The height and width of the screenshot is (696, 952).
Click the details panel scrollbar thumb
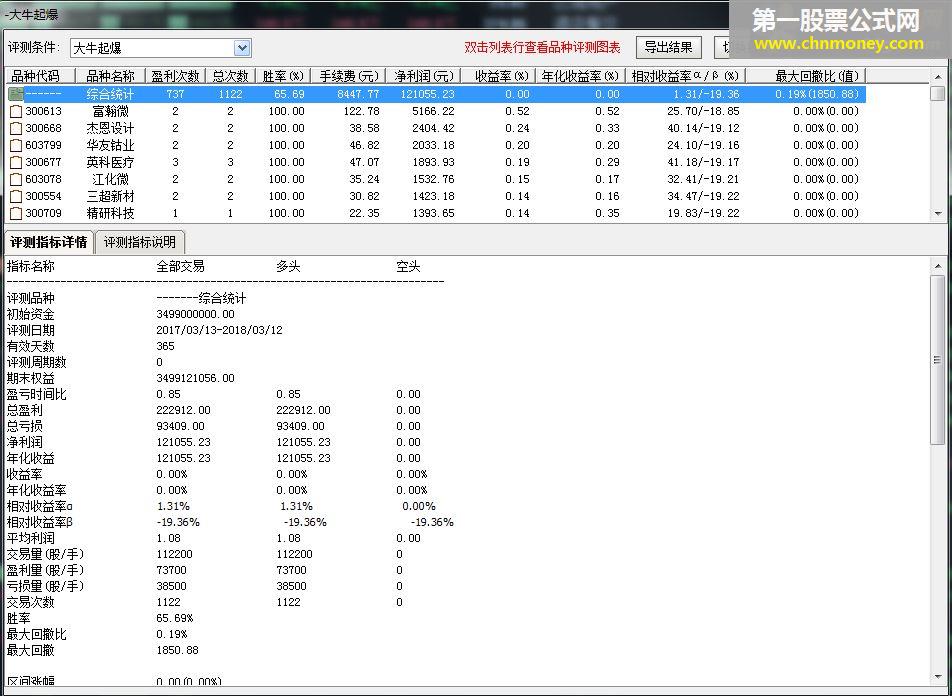[938, 360]
